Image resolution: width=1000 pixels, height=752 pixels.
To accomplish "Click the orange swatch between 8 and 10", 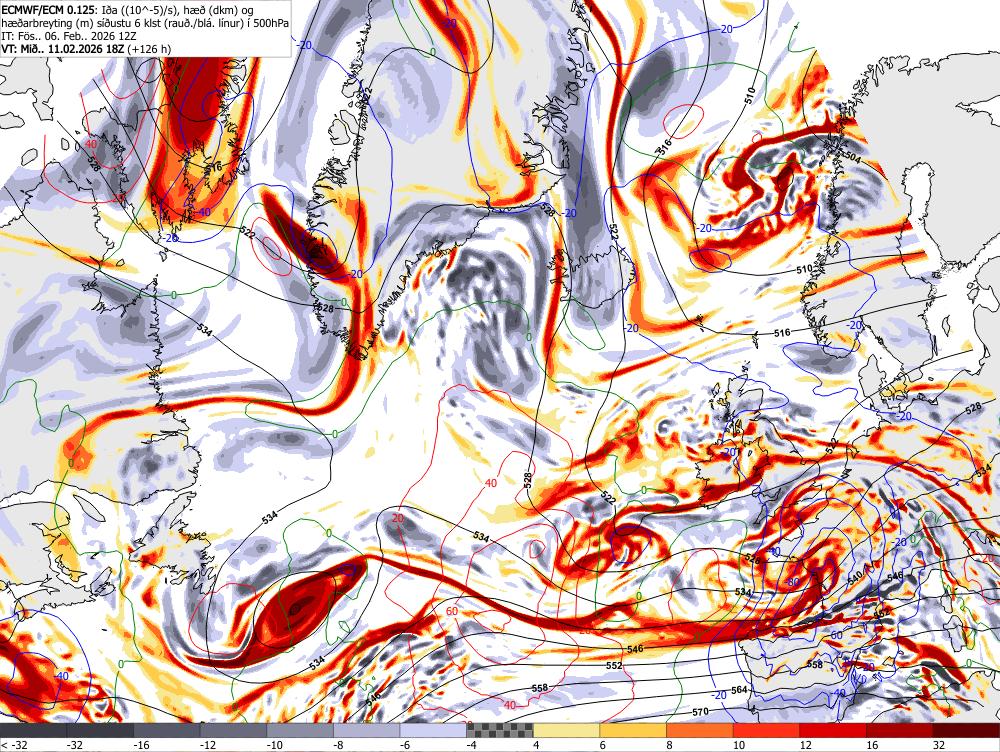I will [700, 730].
